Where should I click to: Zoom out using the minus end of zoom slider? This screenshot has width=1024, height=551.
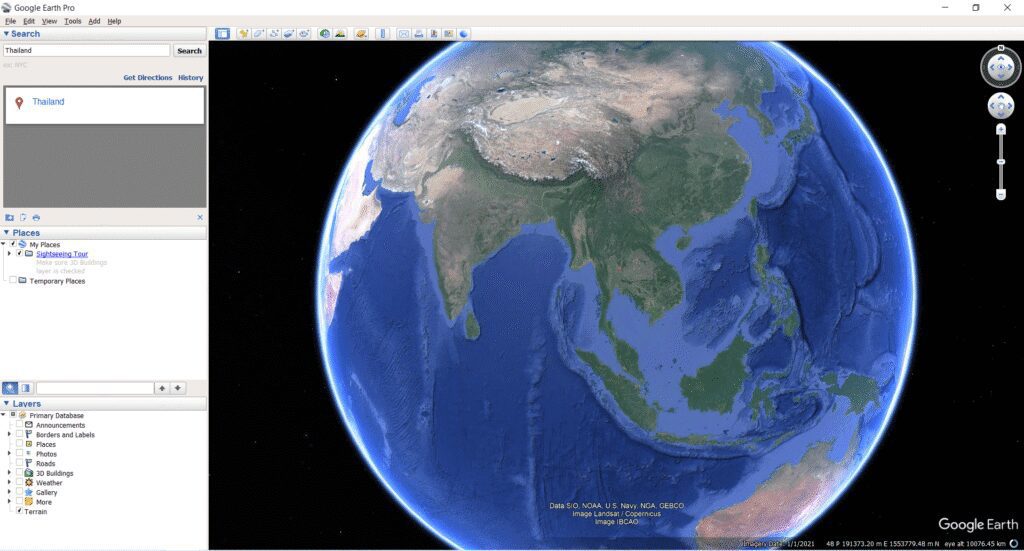tap(1000, 195)
